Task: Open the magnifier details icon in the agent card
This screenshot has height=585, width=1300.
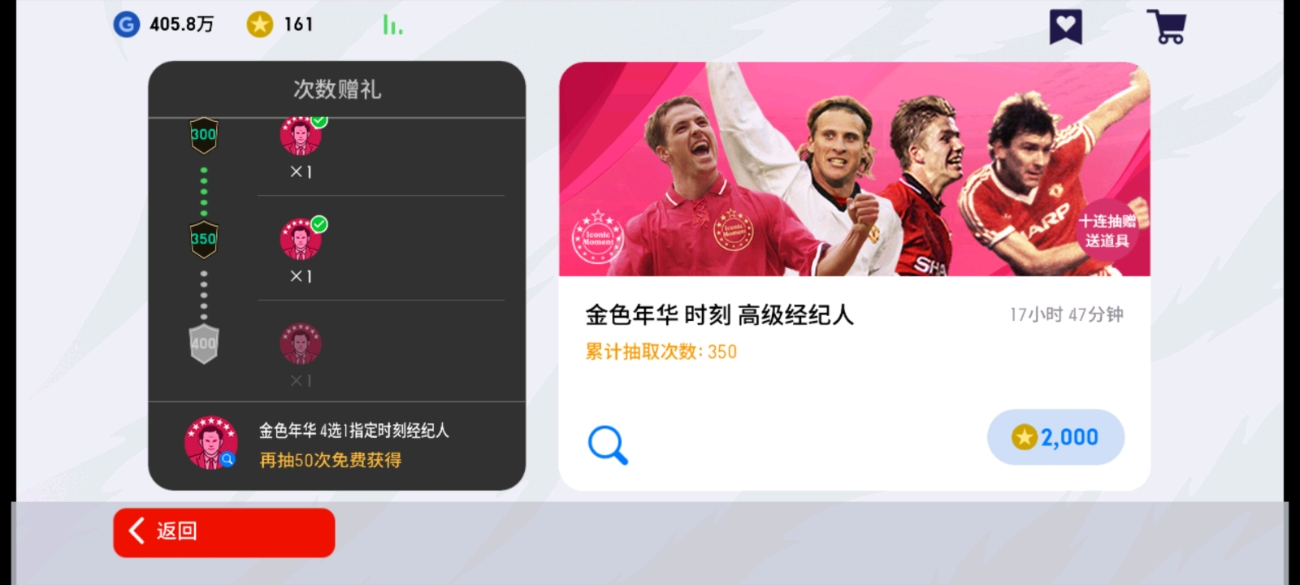Action: click(x=607, y=445)
